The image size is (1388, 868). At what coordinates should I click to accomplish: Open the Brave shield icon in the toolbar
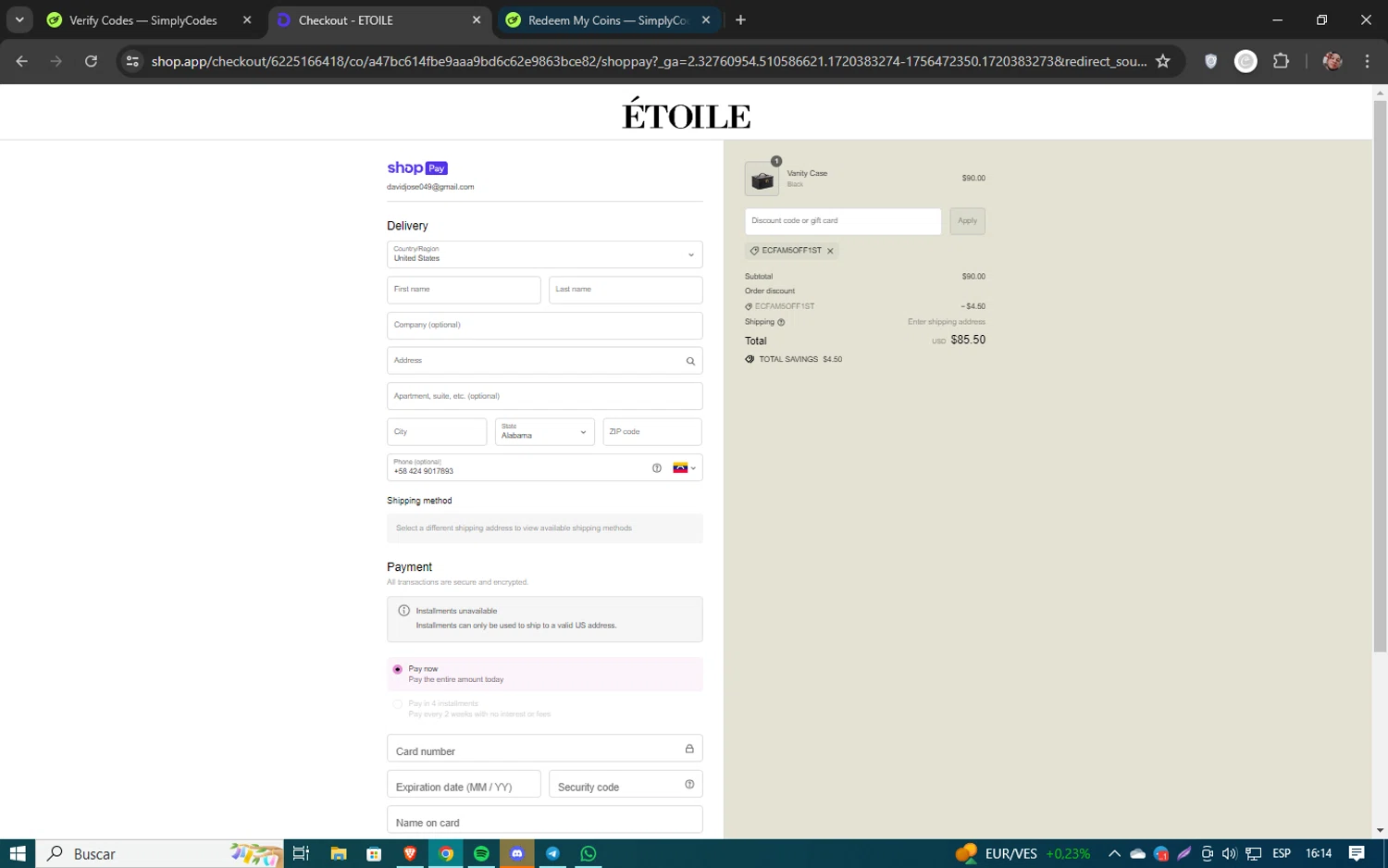click(x=1210, y=61)
